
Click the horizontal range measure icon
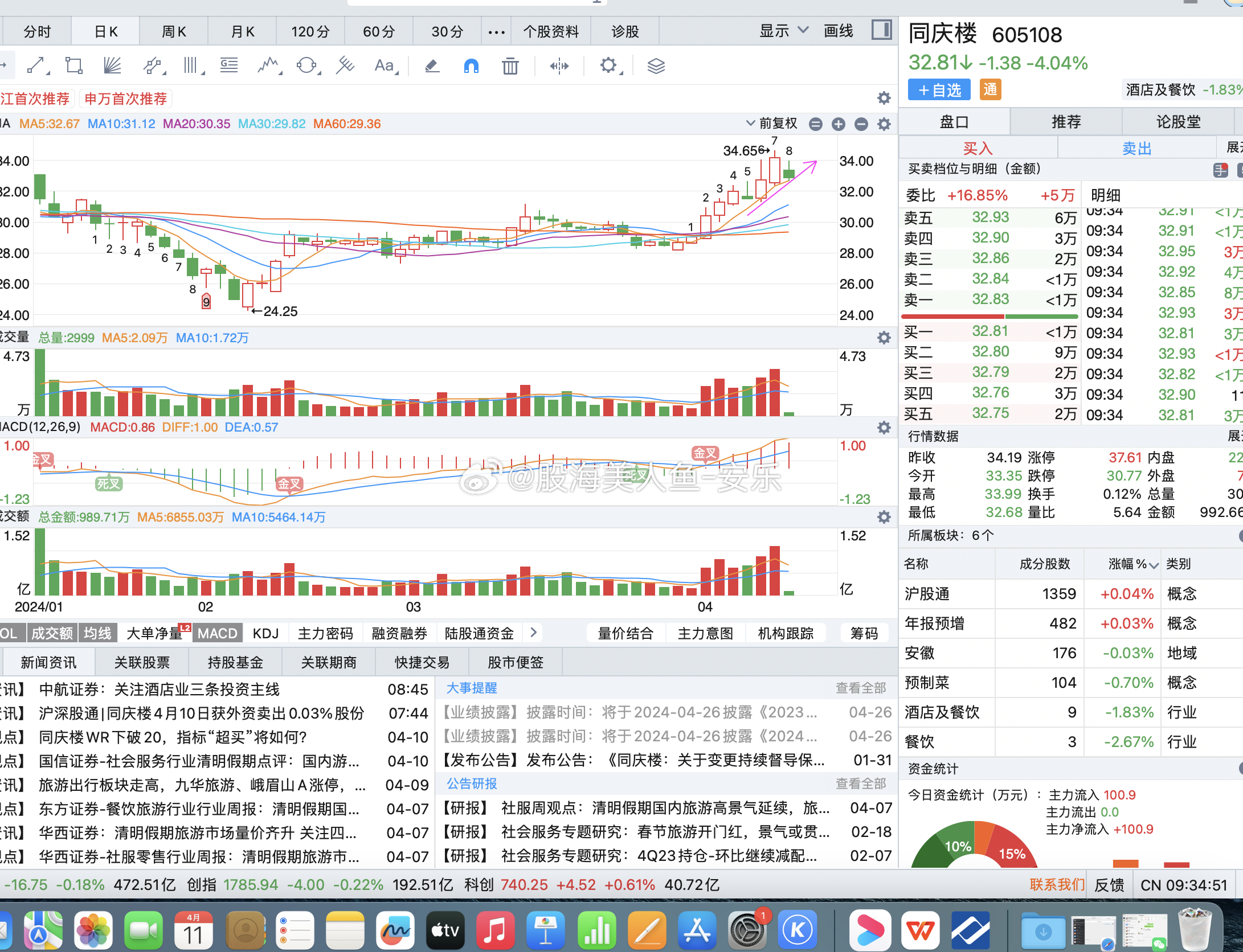(559, 66)
